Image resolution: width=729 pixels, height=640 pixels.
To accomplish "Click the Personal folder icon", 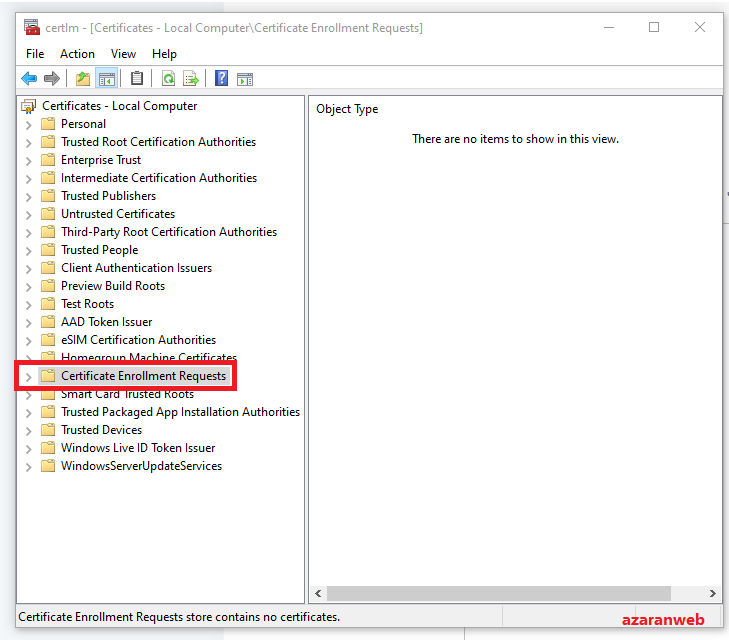I will point(48,124).
